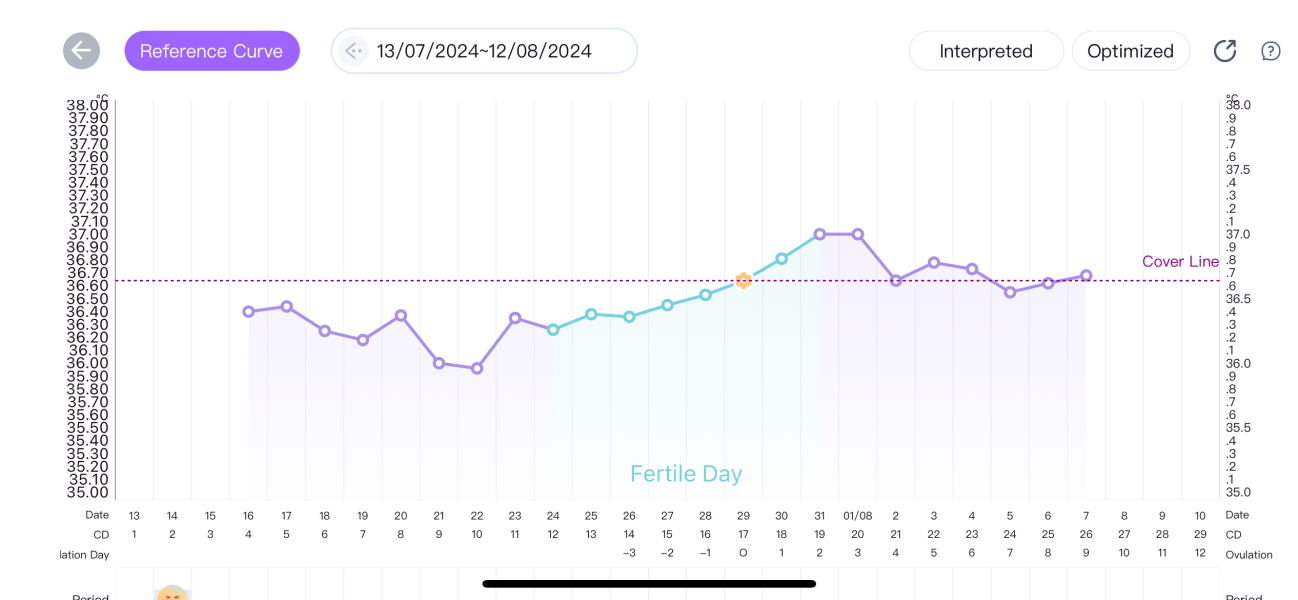Screen dimensions: 1298x600
Task: Click the back arrow navigation icon
Action: point(81,50)
